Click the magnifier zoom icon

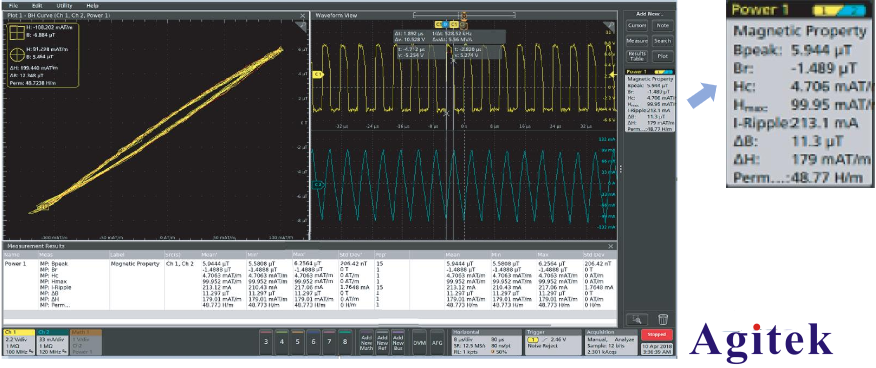point(637,319)
